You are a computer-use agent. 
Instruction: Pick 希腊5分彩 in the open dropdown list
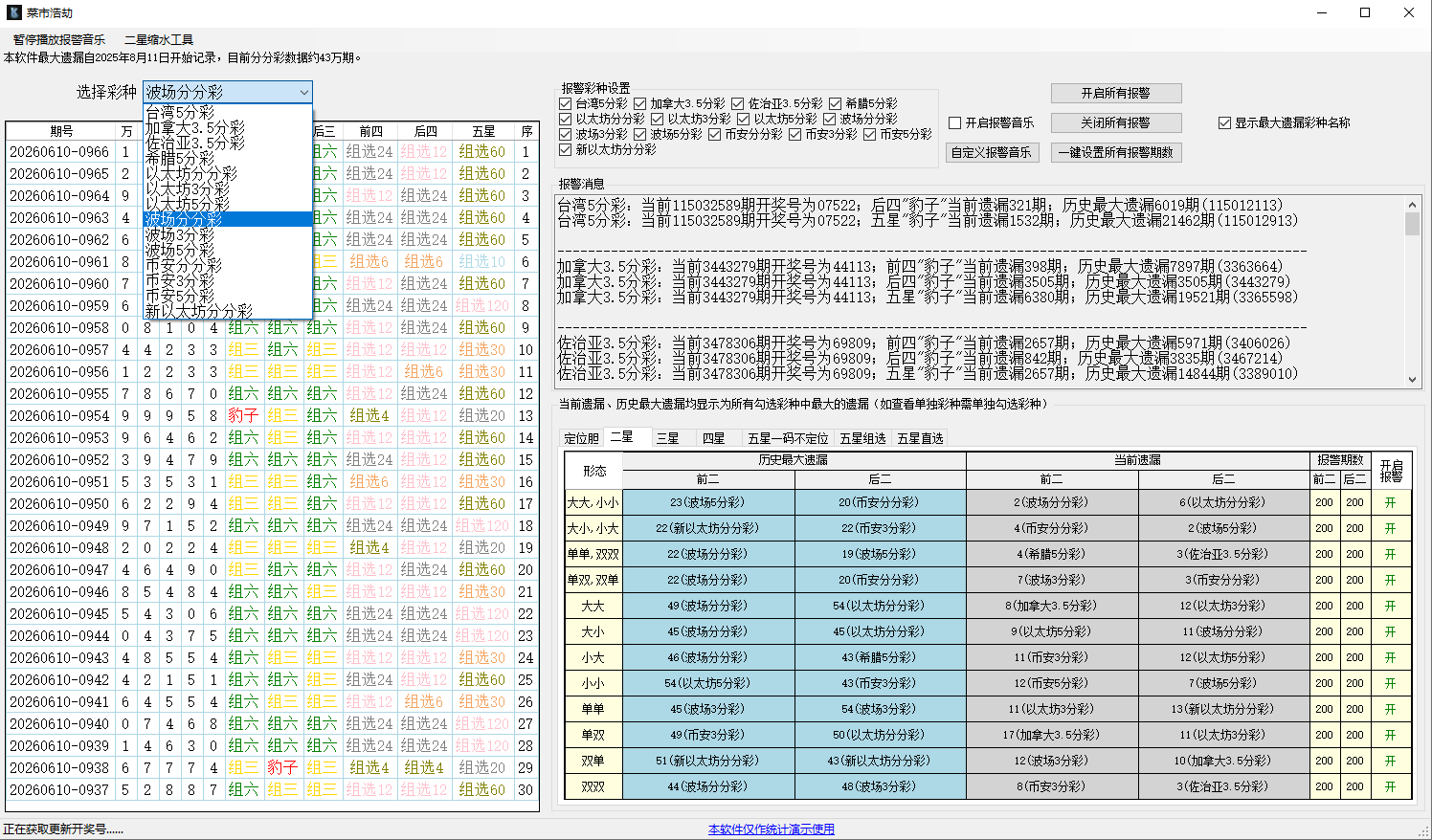pos(228,158)
